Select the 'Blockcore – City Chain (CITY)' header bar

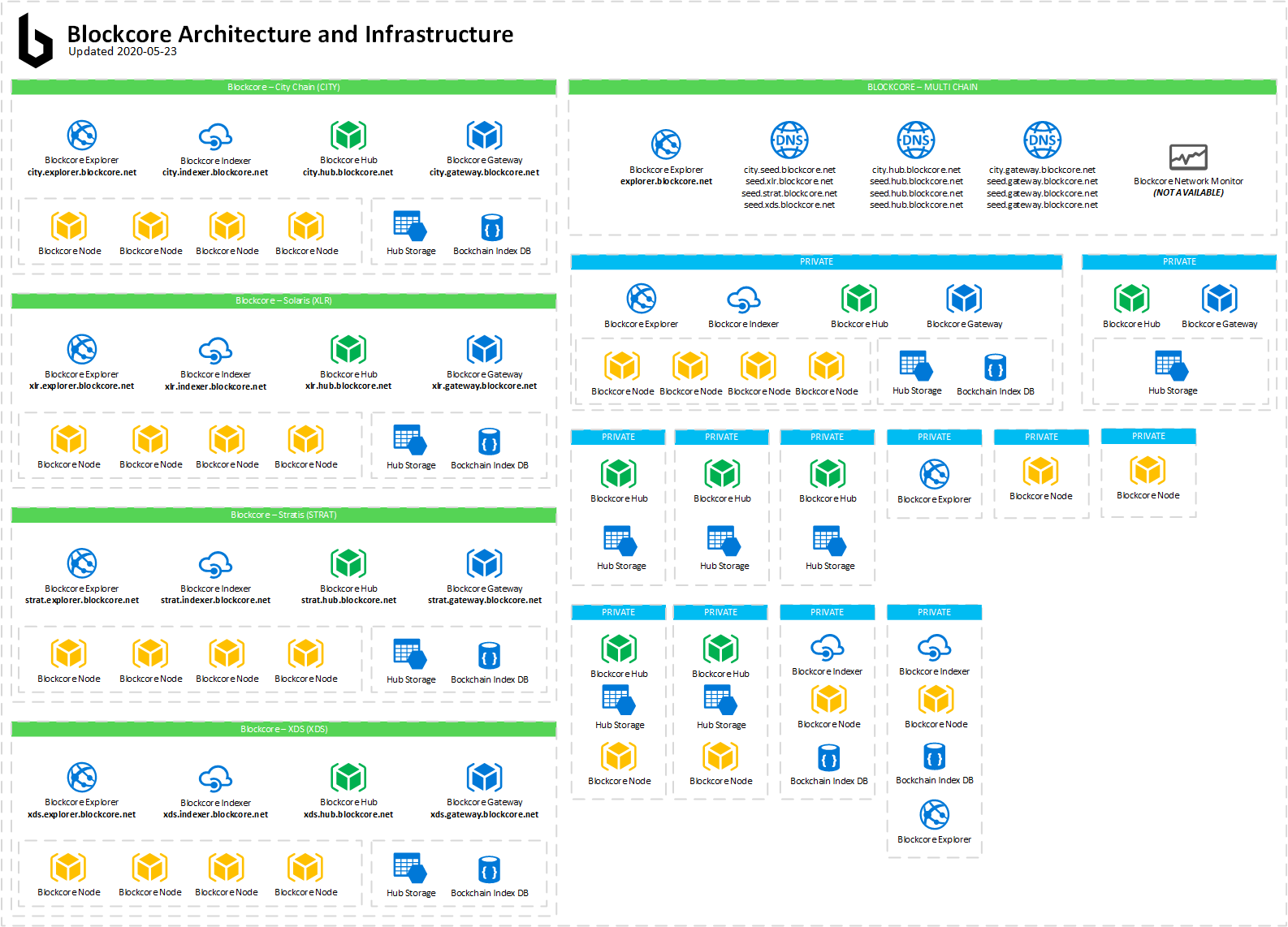283,87
